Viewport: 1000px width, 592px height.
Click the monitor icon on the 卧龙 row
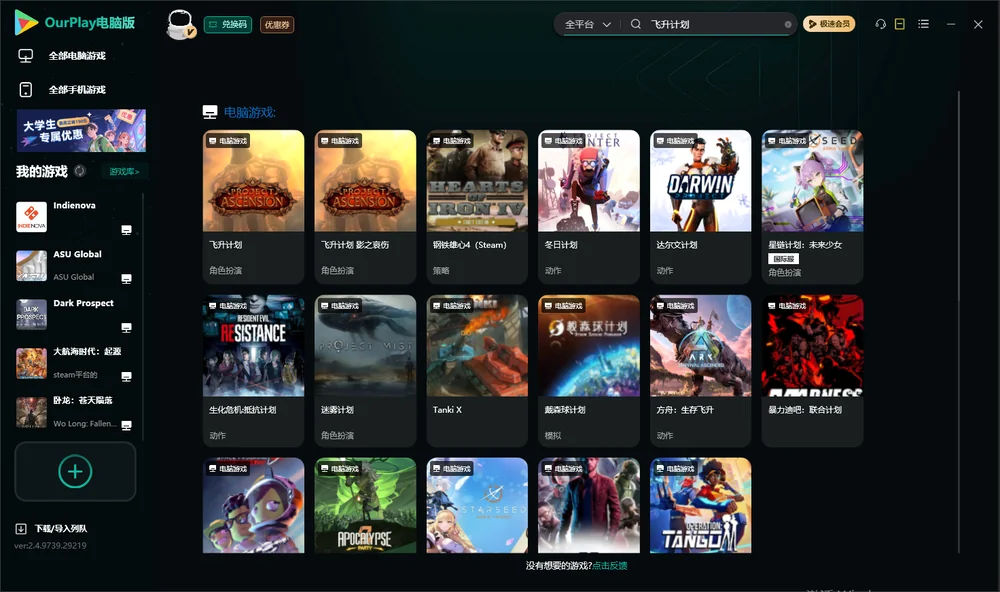(126, 426)
